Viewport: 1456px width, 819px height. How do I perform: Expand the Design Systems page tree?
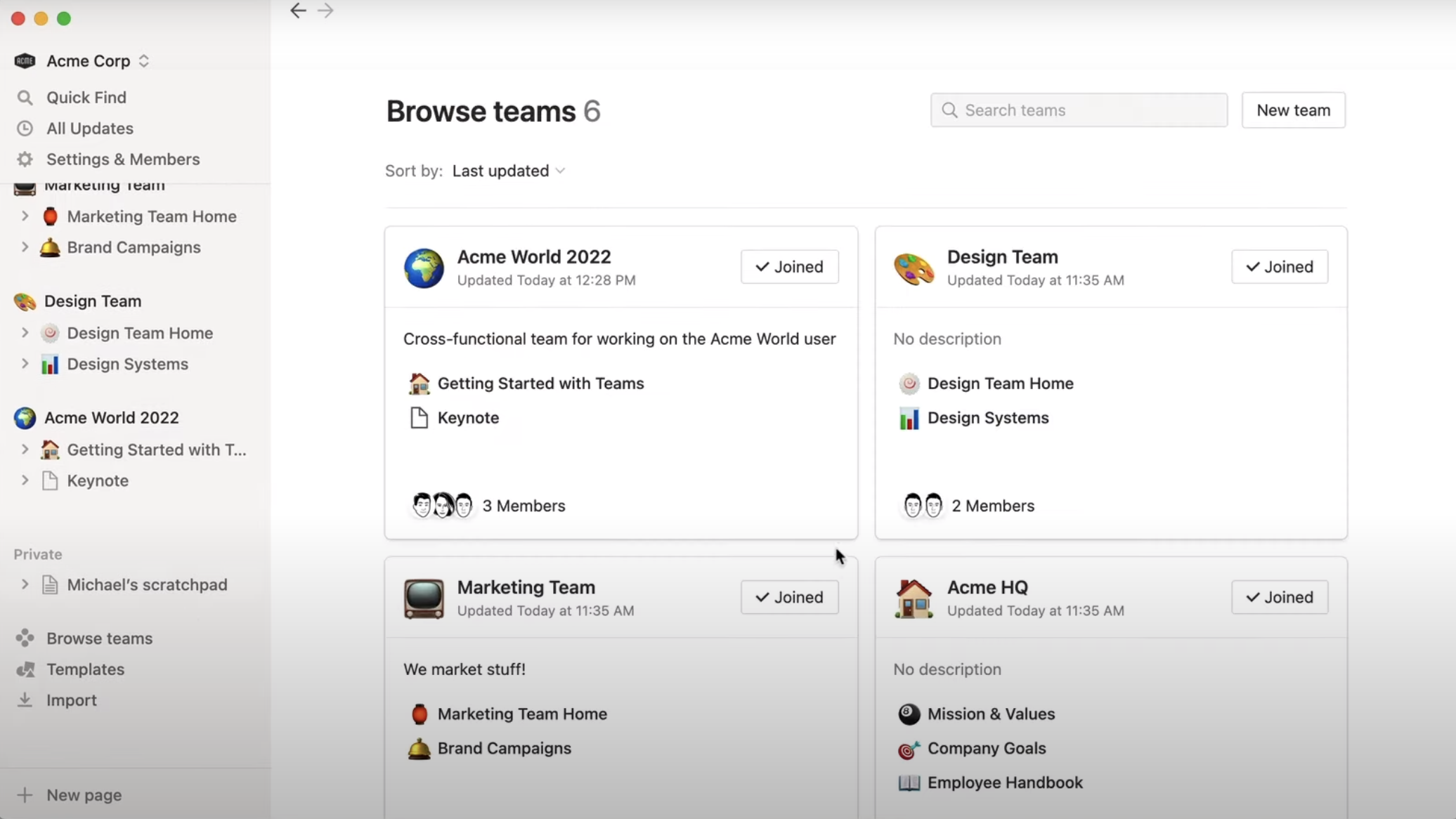point(25,364)
